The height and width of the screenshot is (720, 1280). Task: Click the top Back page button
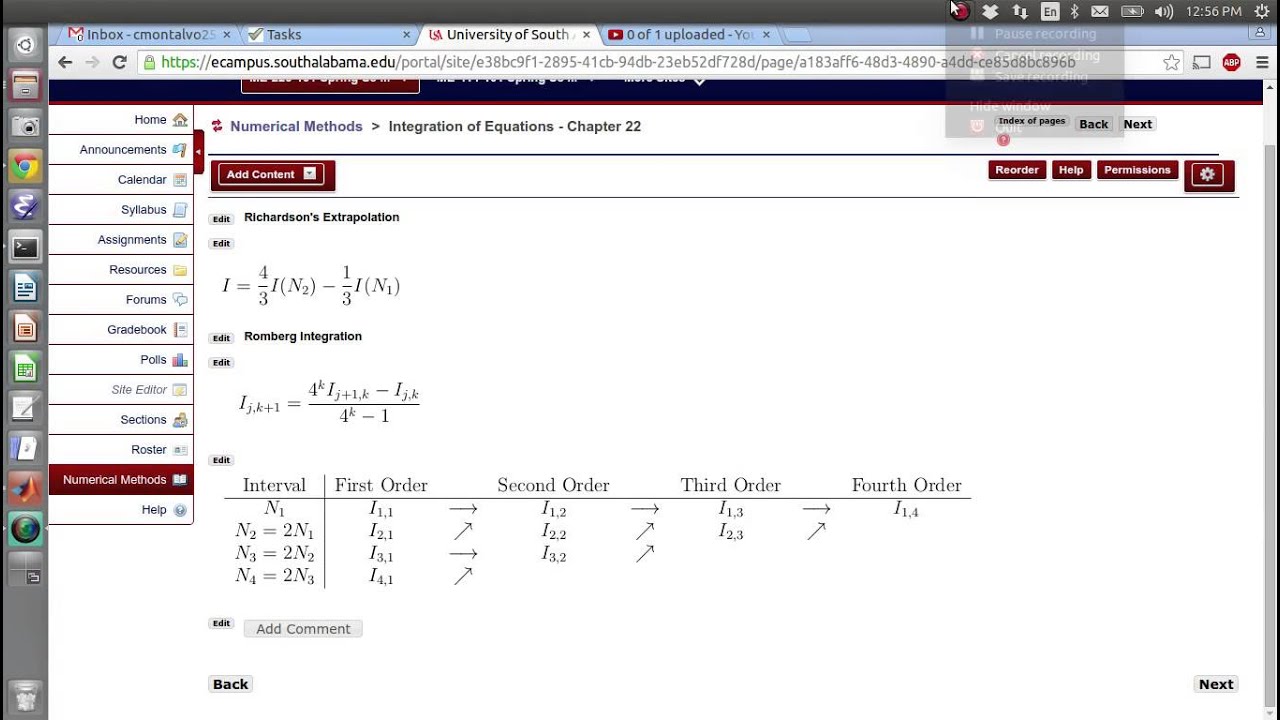point(1093,124)
